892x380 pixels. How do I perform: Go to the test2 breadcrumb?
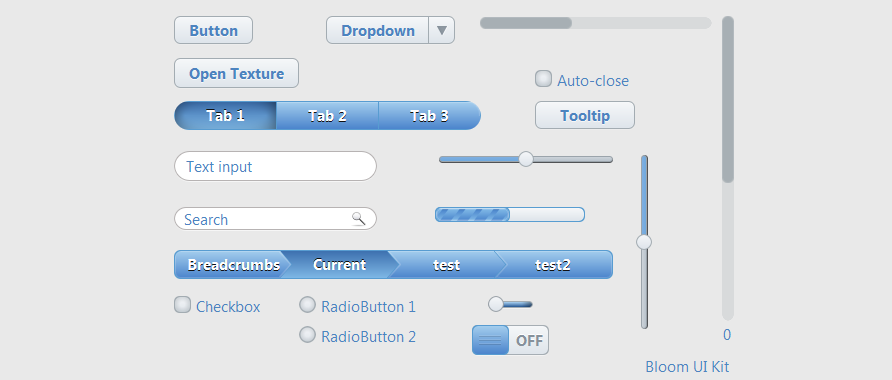(x=553, y=265)
